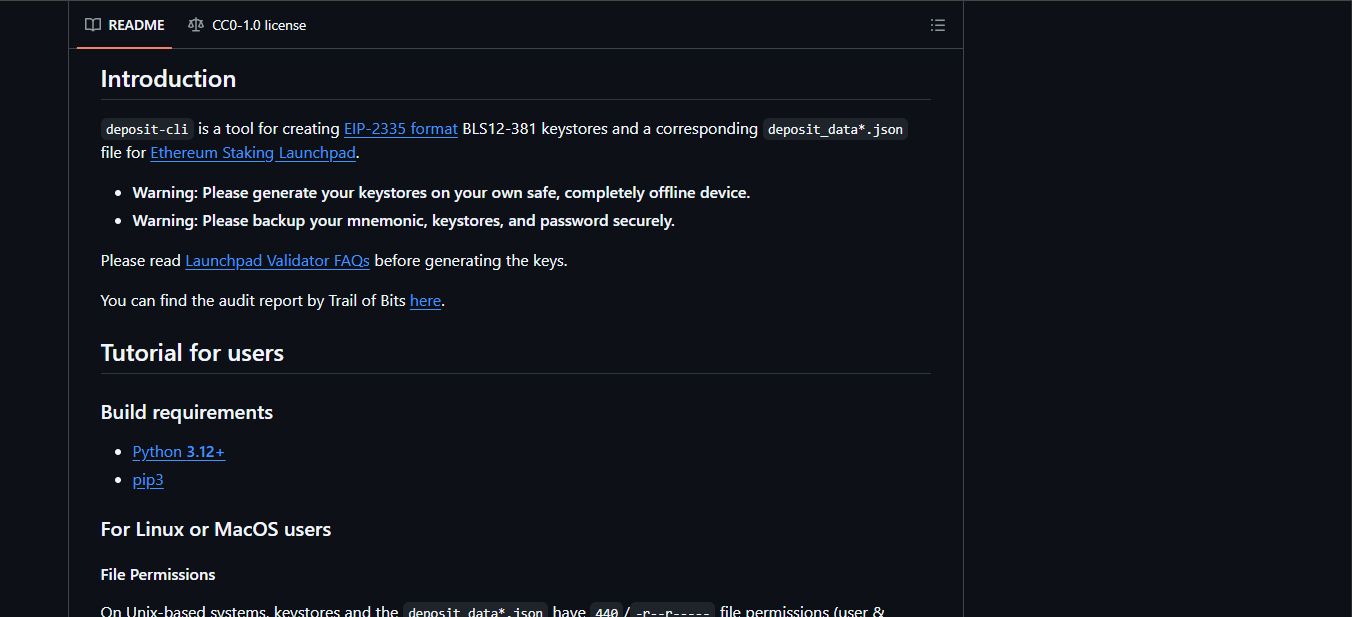Open the Launchpad Validator FAQs link
The width and height of the screenshot is (1352, 617).
pos(277,261)
